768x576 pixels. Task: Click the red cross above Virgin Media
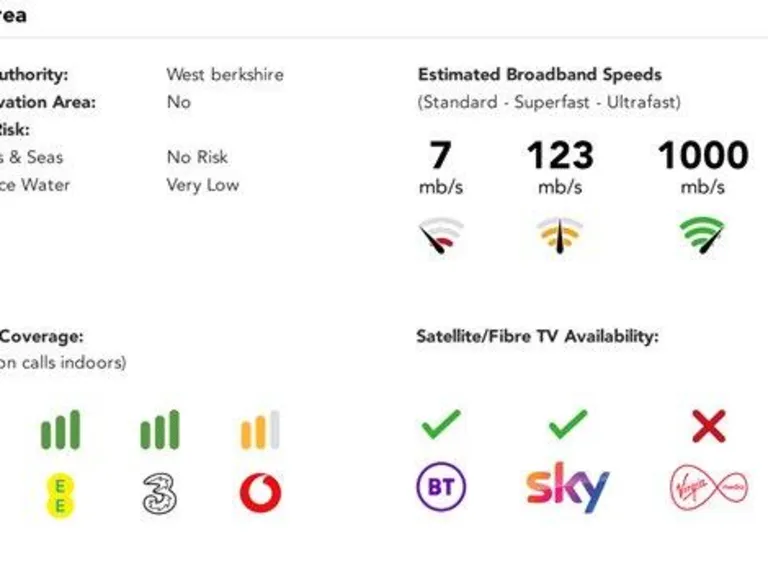point(708,427)
